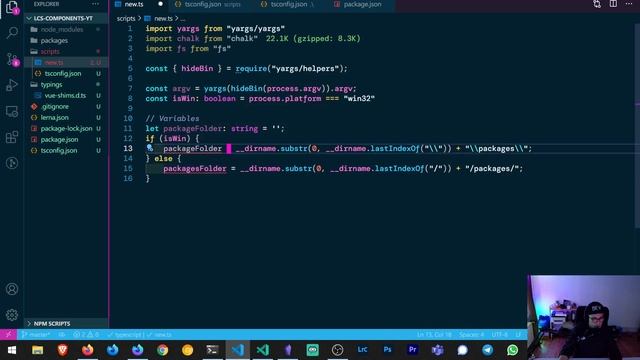Click the Ln, Col indicator in the status bar
Screen dimensions: 640x360
[x=434, y=335]
